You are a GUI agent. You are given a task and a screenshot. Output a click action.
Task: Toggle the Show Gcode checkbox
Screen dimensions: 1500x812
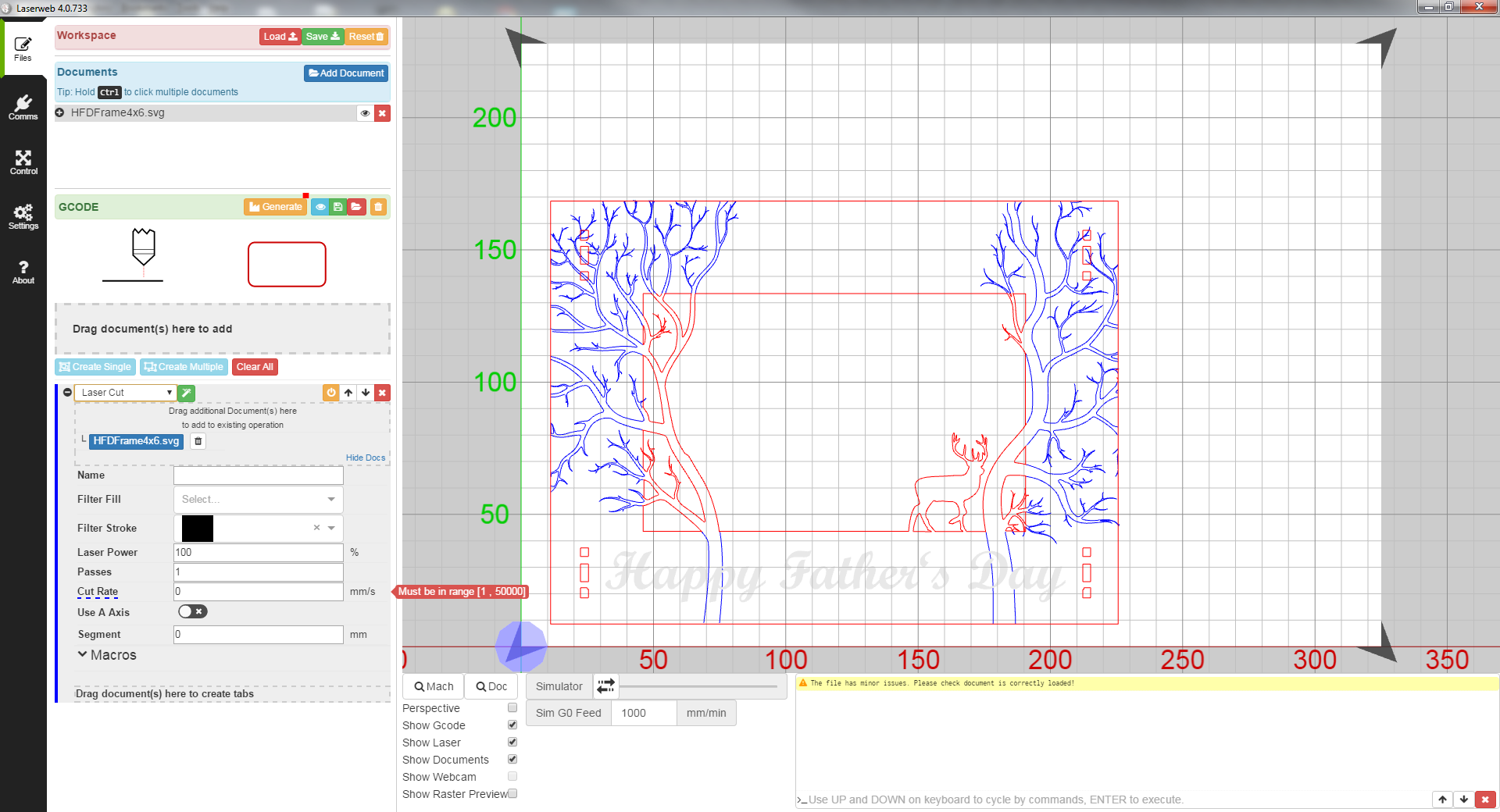(x=512, y=725)
